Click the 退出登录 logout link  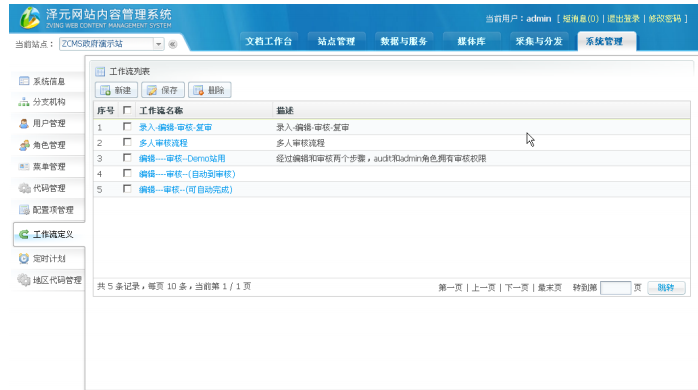(x=623, y=19)
